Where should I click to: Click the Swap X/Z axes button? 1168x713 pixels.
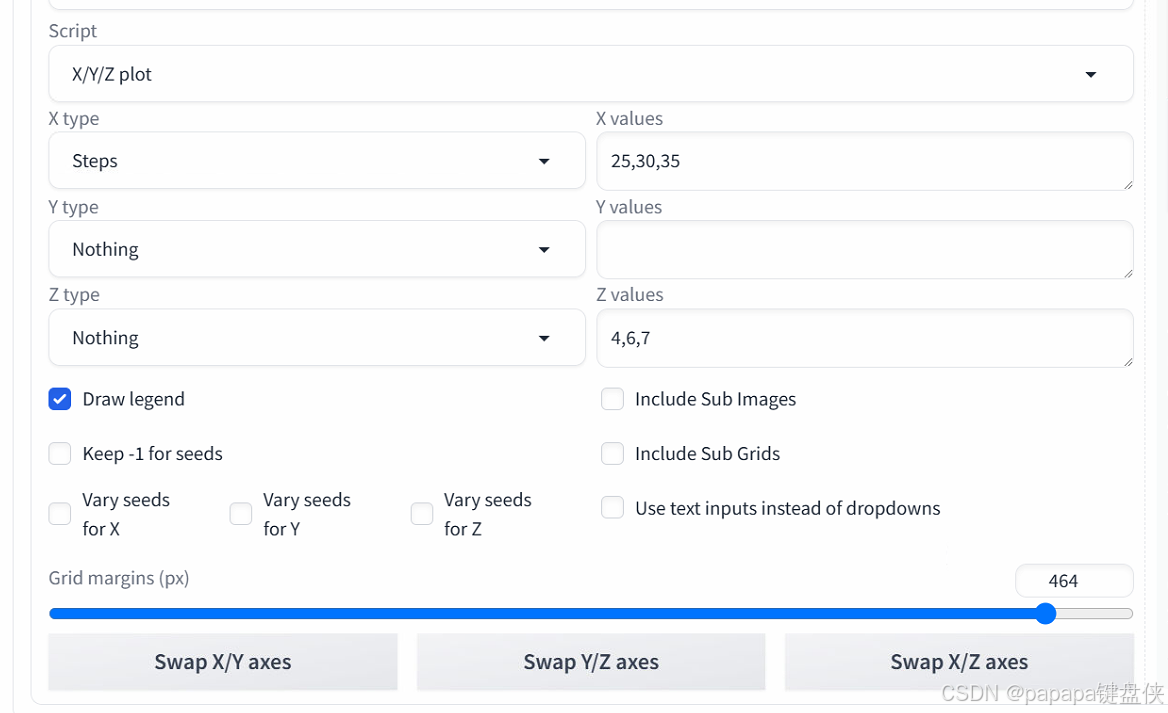tap(959, 662)
